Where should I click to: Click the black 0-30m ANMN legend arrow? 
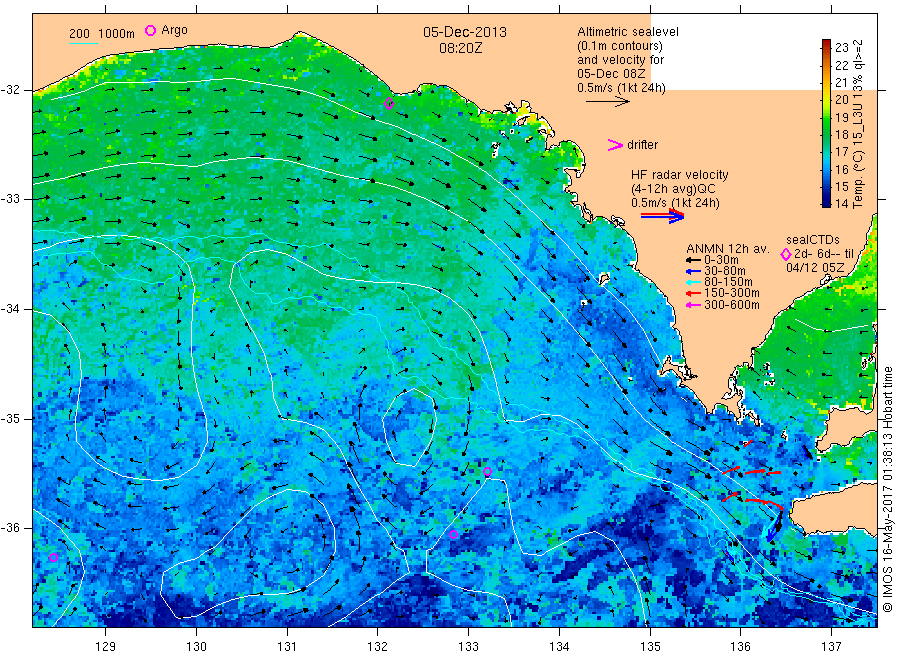click(694, 260)
